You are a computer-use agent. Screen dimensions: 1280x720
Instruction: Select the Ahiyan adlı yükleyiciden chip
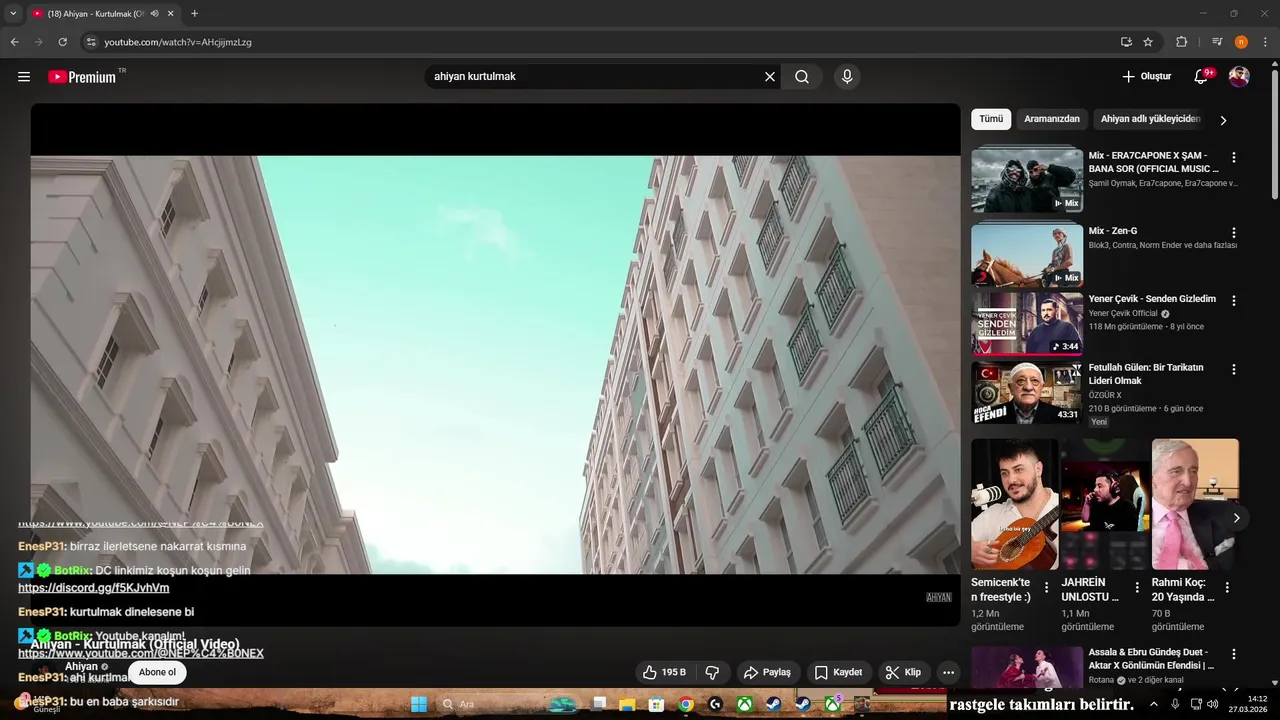click(x=1150, y=119)
